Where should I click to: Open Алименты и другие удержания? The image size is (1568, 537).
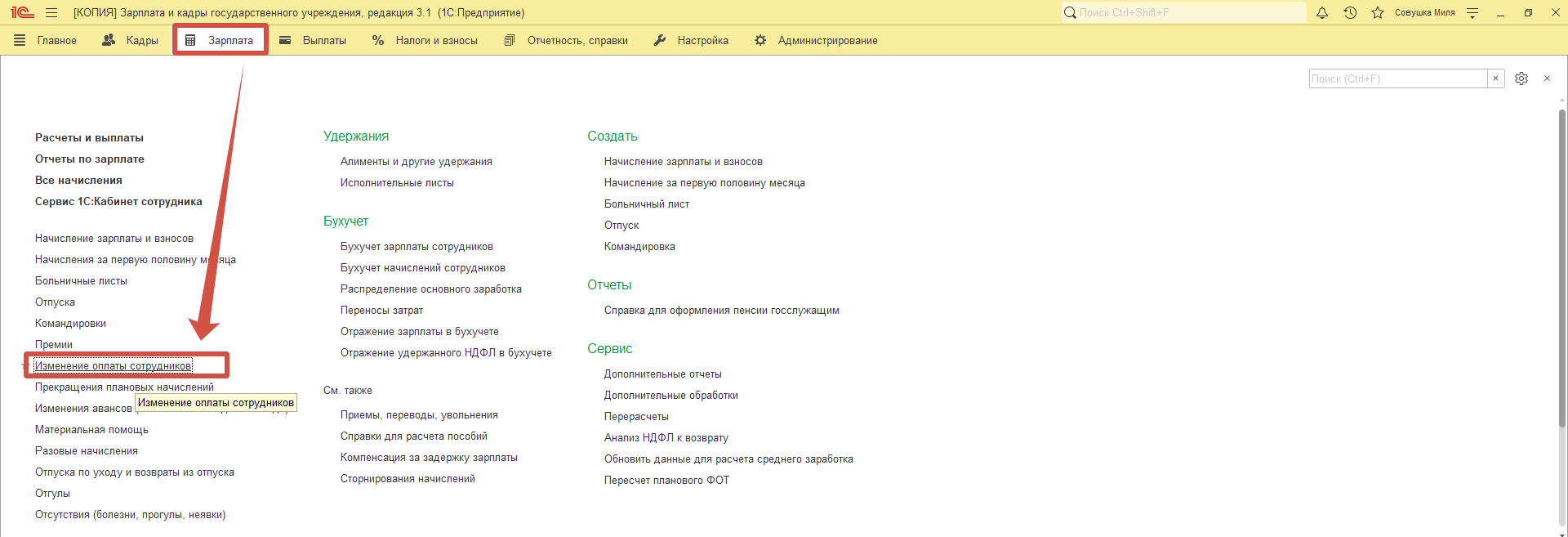pos(416,162)
